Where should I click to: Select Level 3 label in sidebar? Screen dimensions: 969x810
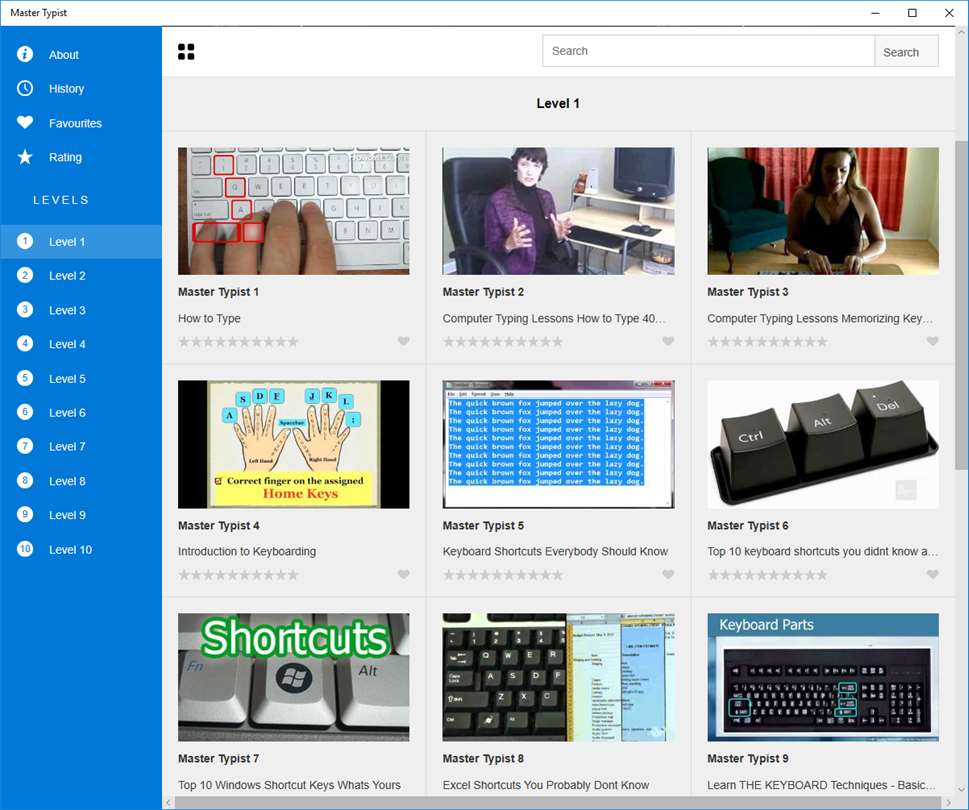click(67, 310)
